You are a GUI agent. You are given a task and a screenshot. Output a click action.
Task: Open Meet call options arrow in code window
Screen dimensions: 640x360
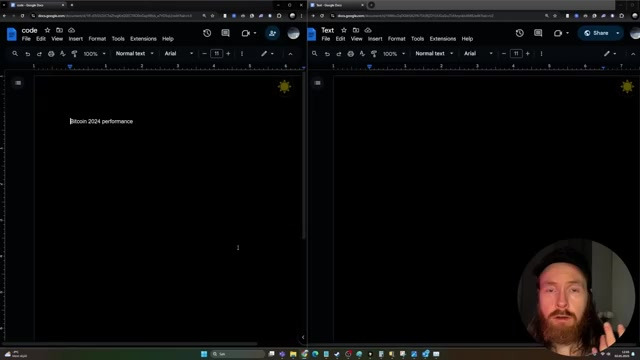pyautogui.click(x=255, y=33)
